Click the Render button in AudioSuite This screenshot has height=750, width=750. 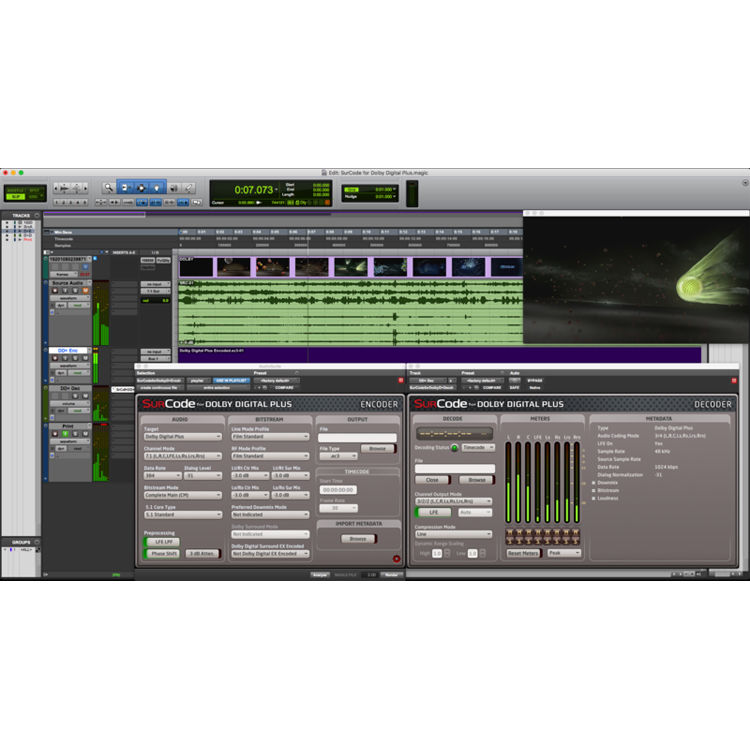[x=392, y=575]
